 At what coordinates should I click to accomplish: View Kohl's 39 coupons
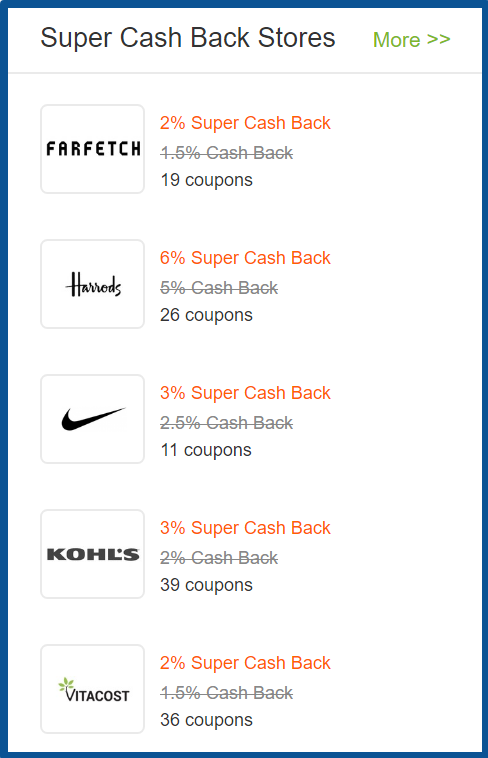[x=207, y=585]
